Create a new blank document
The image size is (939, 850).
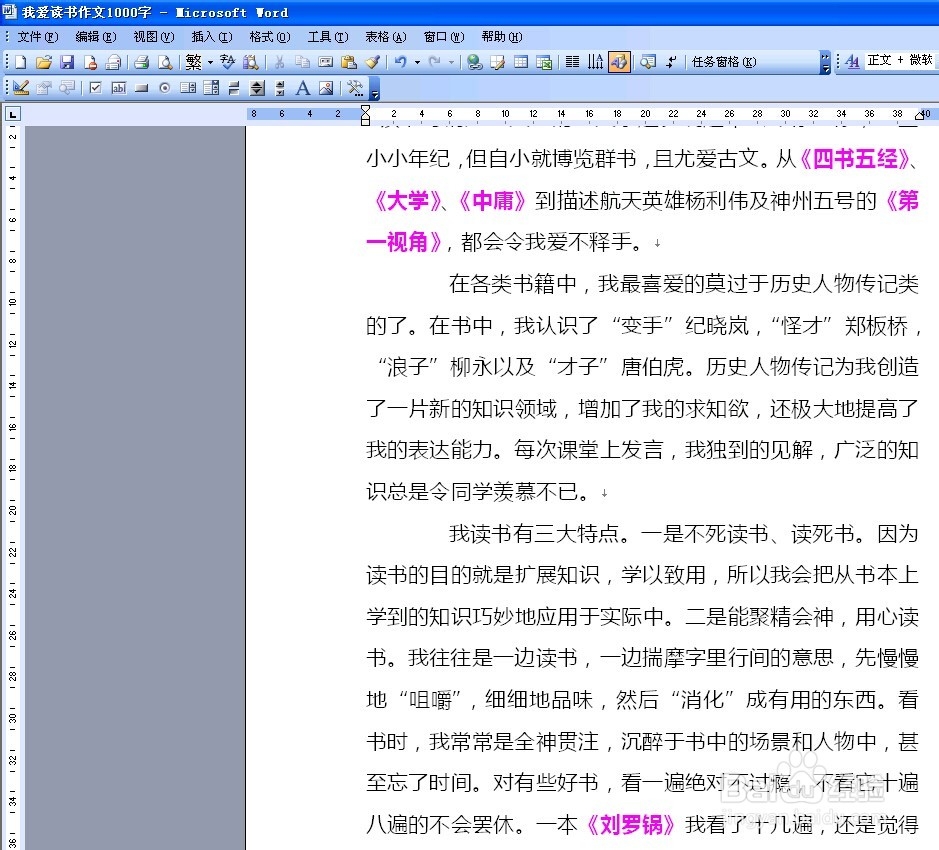21,62
